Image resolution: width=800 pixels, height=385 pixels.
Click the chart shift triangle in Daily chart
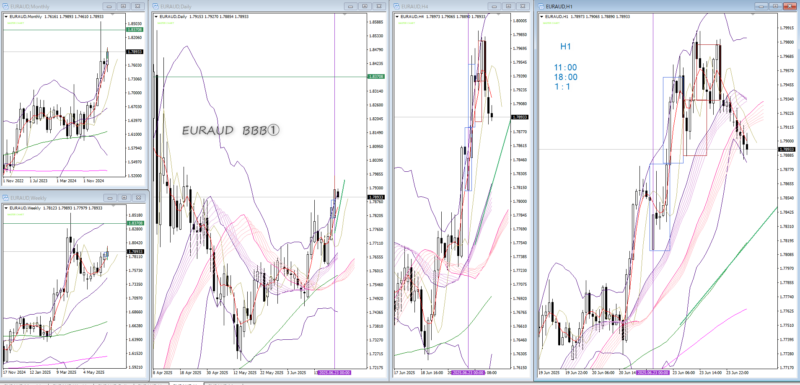pyautogui.click(x=345, y=14)
